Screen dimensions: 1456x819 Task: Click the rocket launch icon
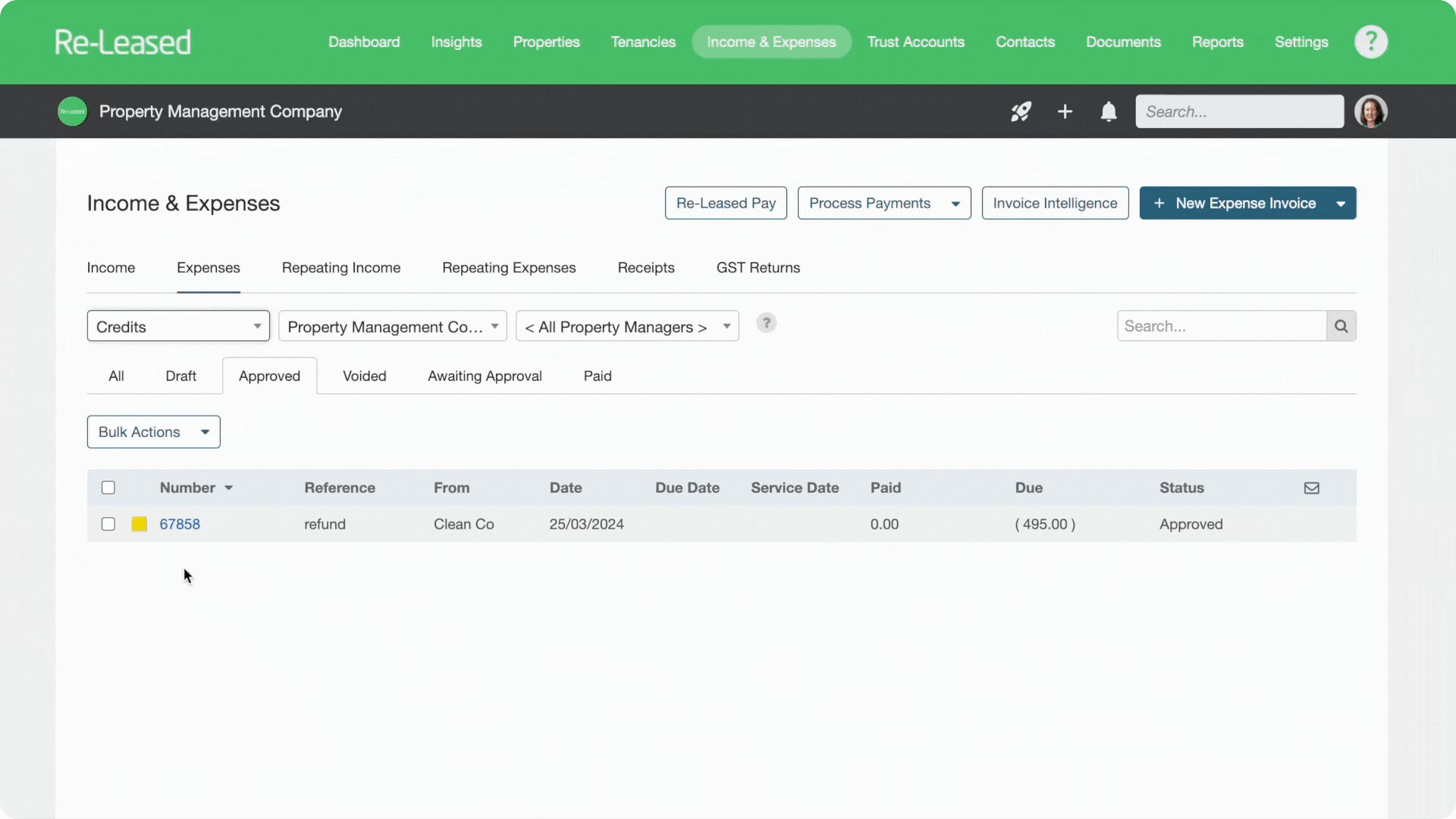click(x=1021, y=111)
